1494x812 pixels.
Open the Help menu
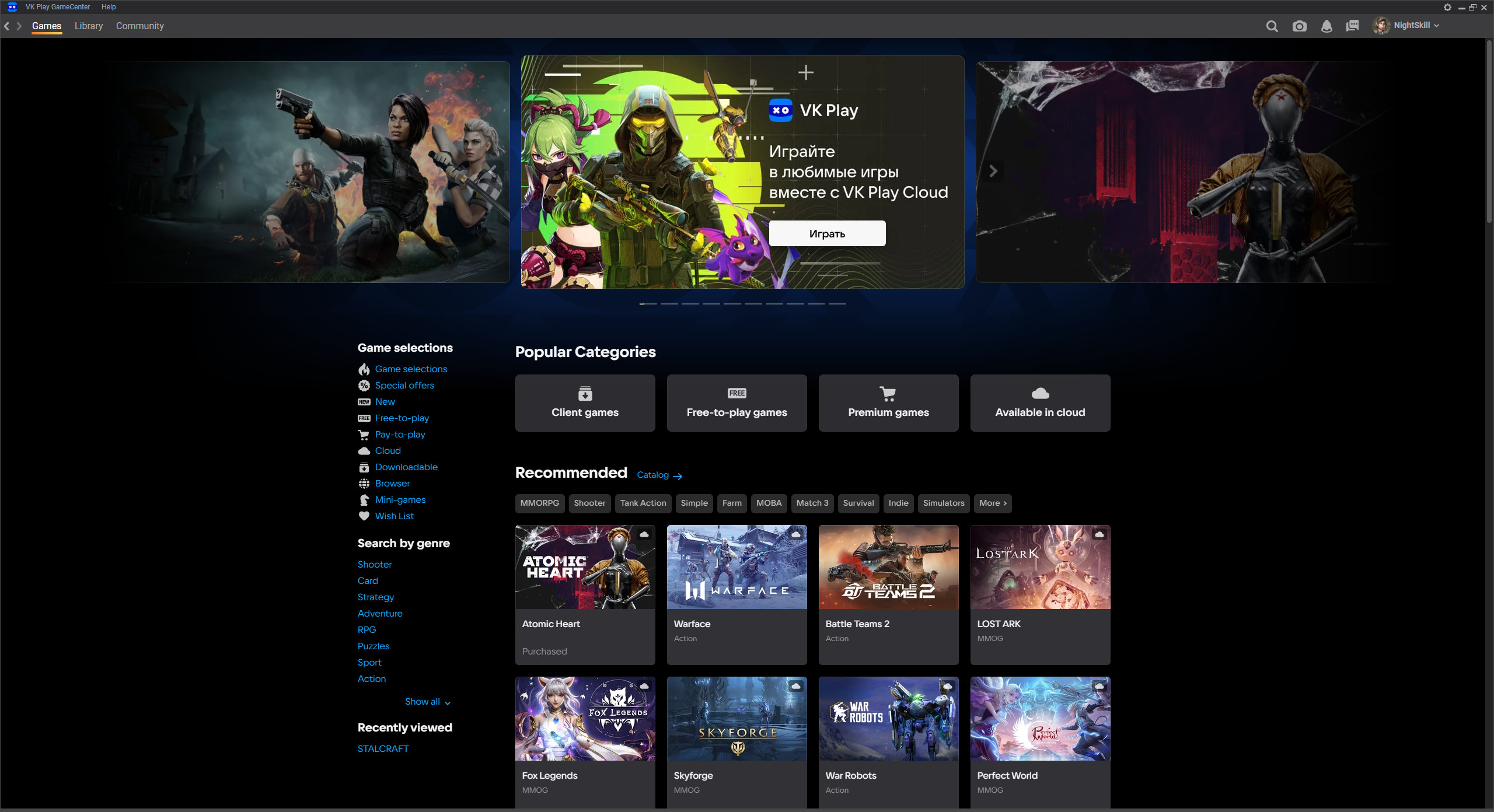coord(109,7)
